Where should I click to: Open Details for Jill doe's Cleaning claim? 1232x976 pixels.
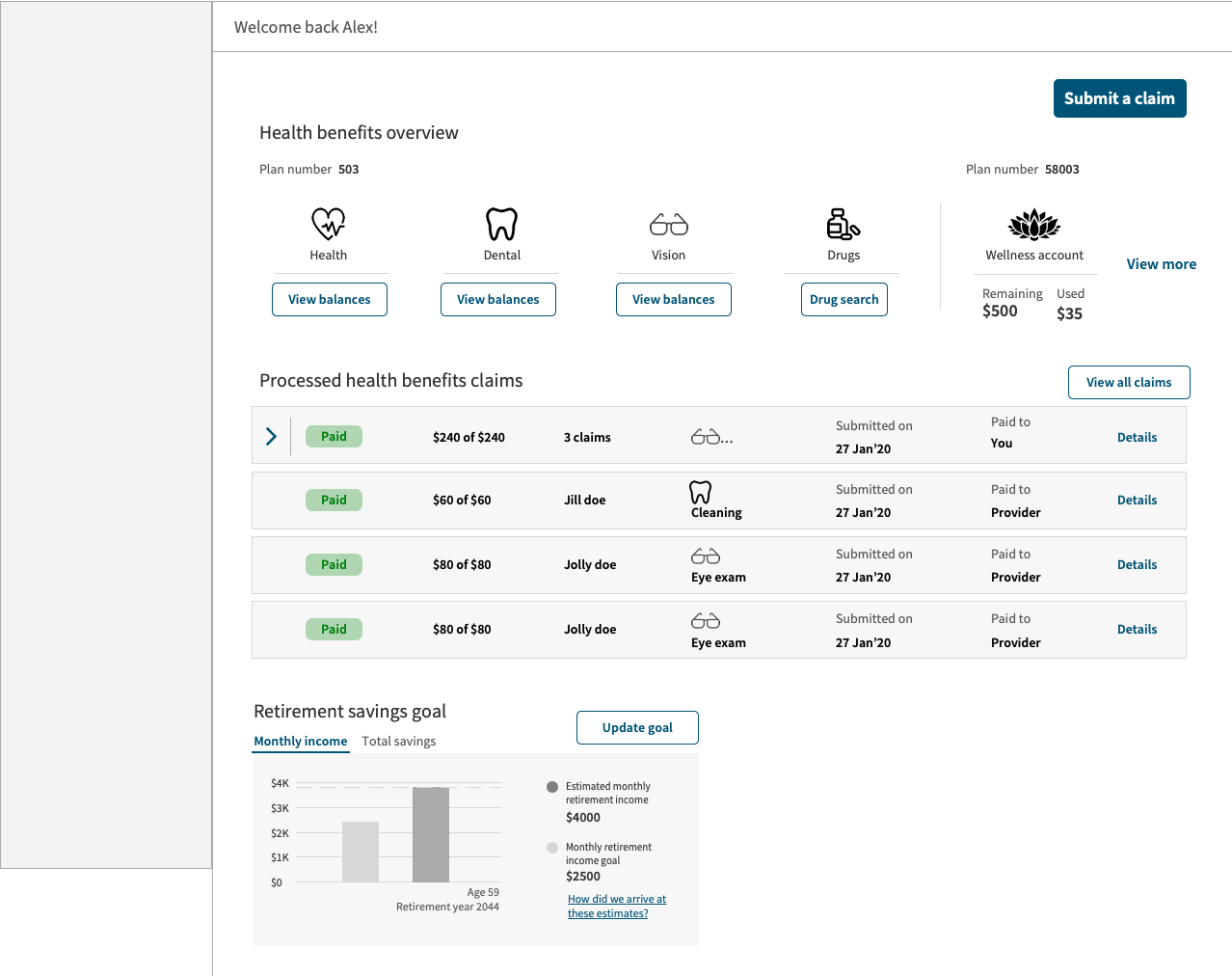pyautogui.click(x=1138, y=500)
